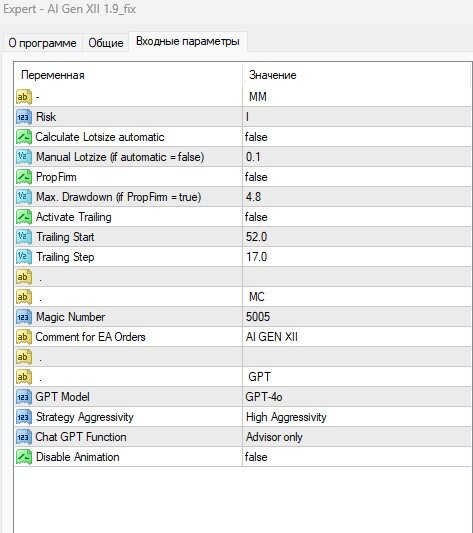This screenshot has height=533, width=473.
Task: Open the Advisor only value dropdown
Action: 357,437
